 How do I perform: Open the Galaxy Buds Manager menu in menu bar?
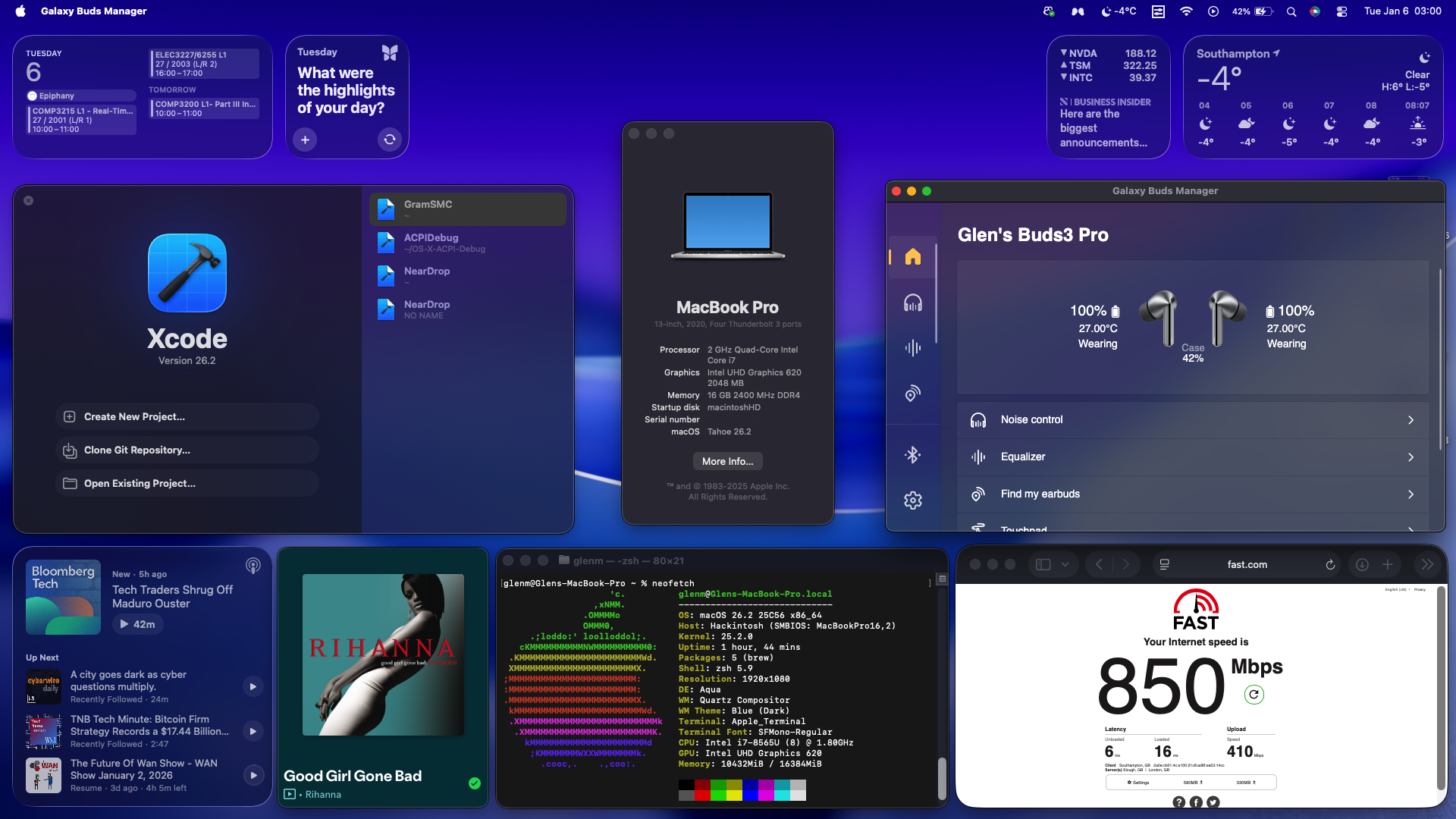pyautogui.click(x=94, y=11)
